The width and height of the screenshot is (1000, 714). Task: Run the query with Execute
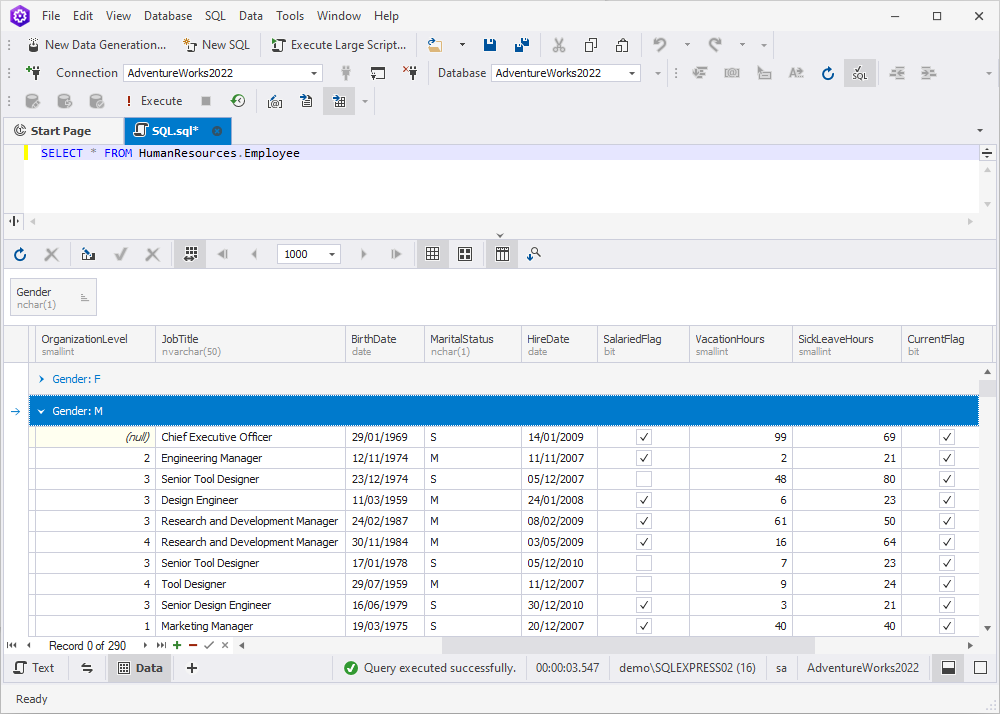coord(154,101)
